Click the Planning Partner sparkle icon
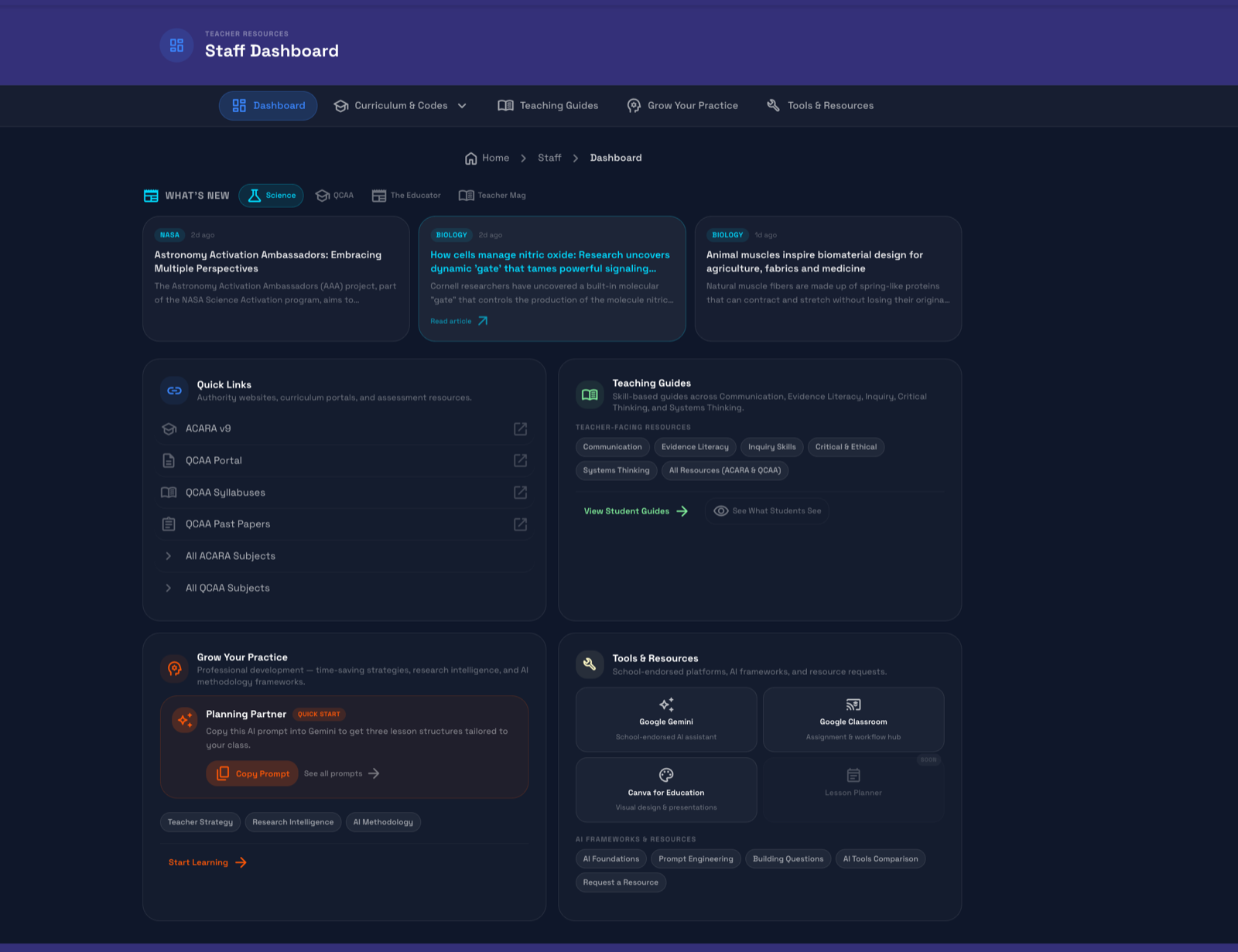The height and width of the screenshot is (952, 1238). 185,720
